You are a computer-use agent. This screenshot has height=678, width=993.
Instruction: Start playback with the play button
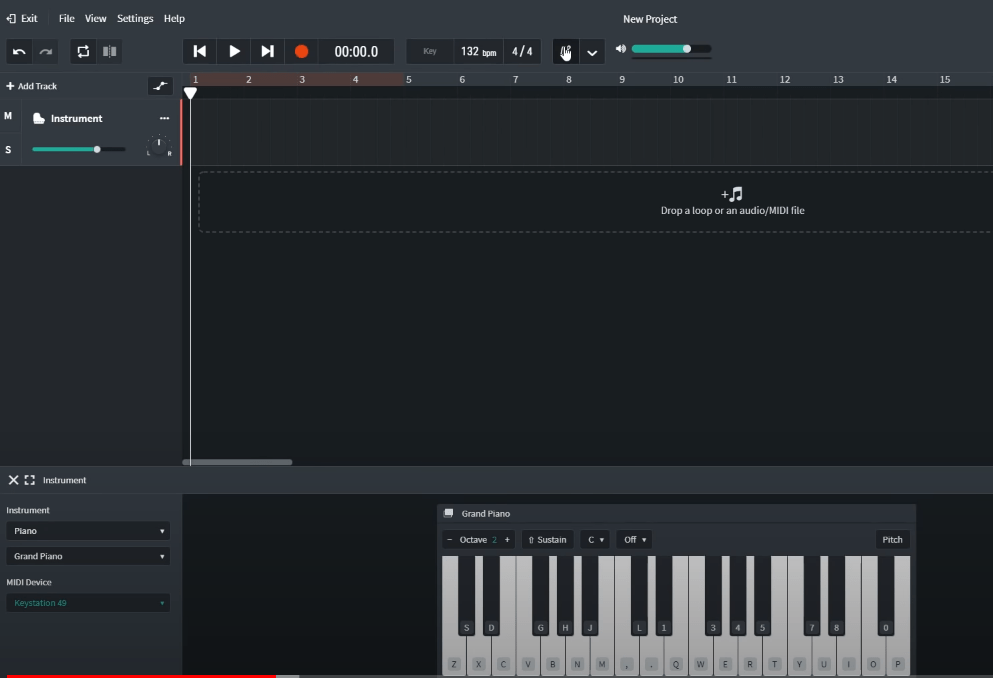click(234, 51)
